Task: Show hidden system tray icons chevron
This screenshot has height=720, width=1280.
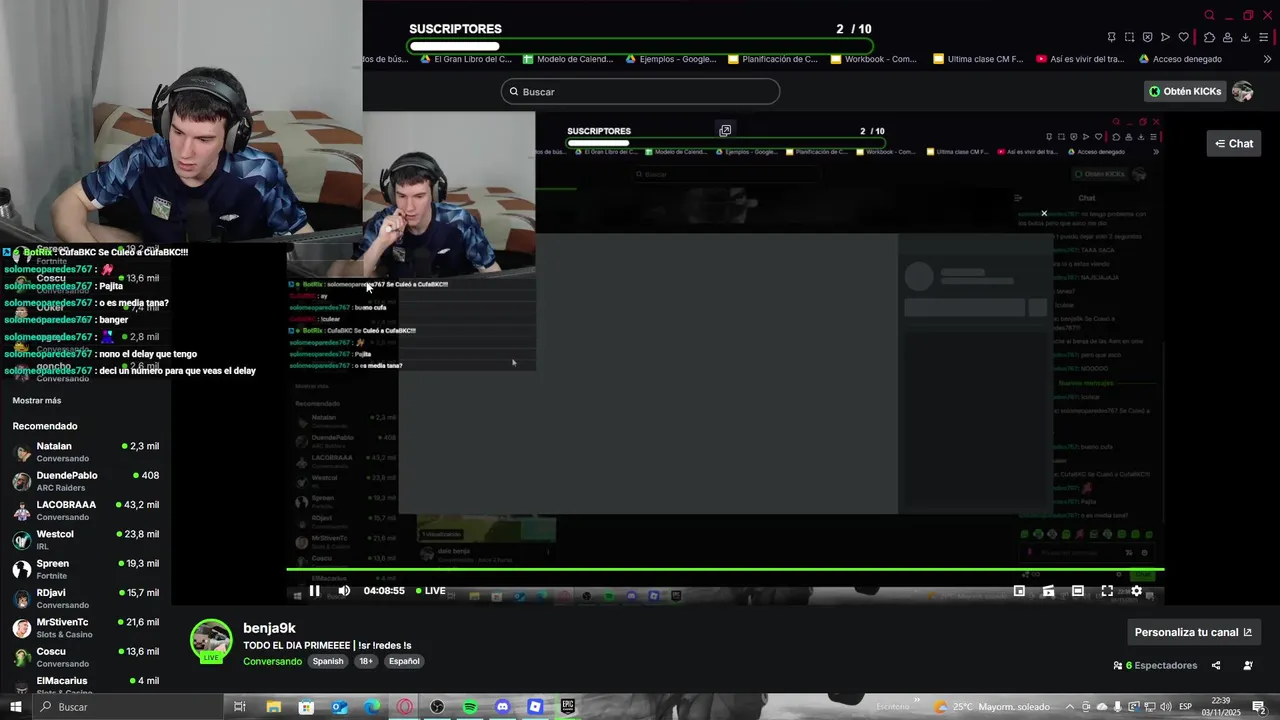Action: 1070,707
